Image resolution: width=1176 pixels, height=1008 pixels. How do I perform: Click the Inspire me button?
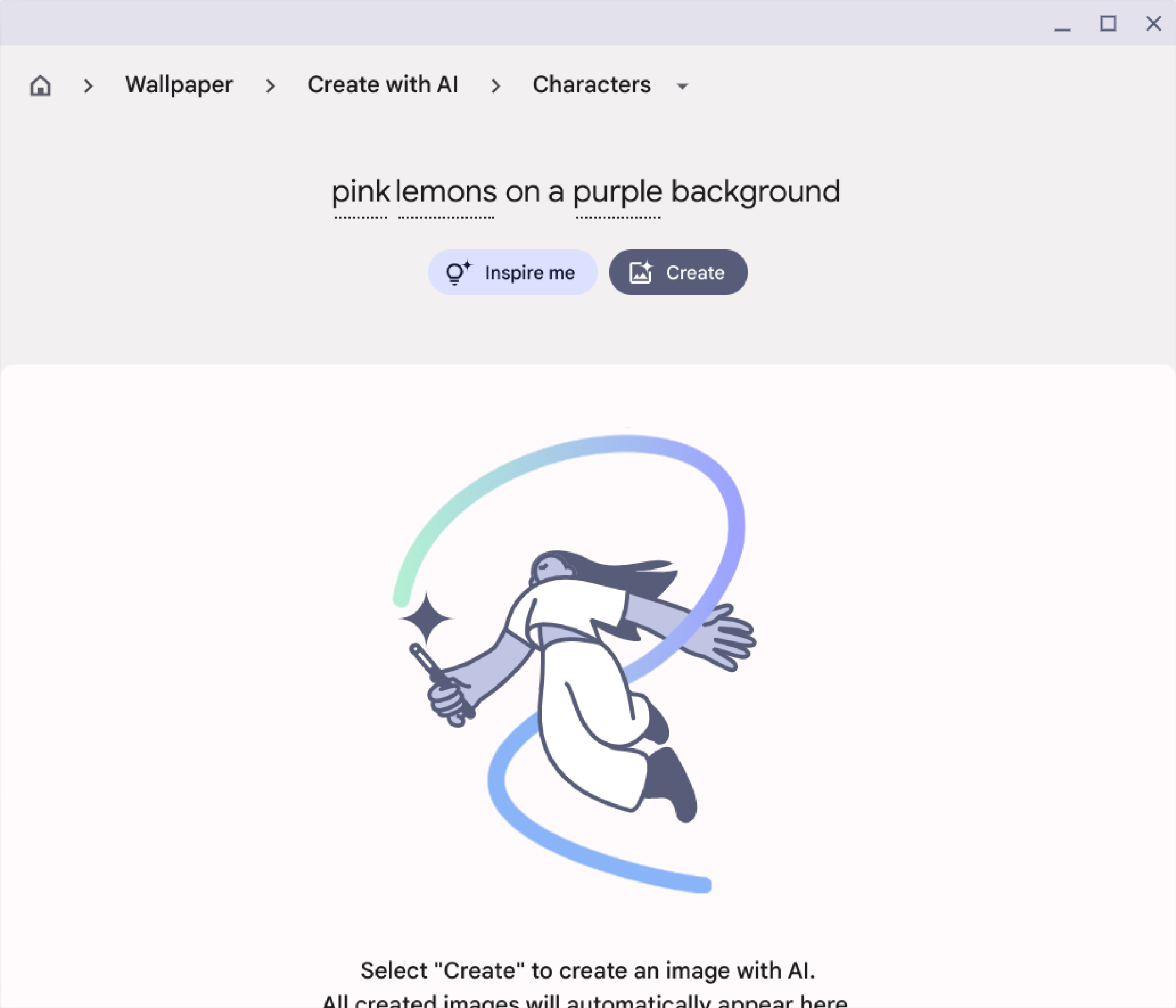512,272
